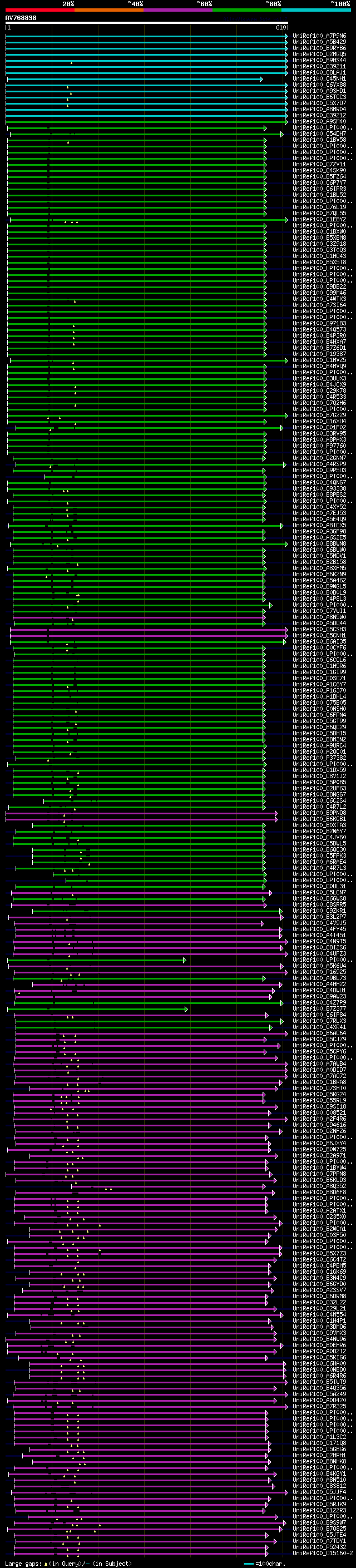The height and width of the screenshot is (1568, 356).
Task: Click the UniRef100_C6HA00 label
Action: tap(319, 1363)
